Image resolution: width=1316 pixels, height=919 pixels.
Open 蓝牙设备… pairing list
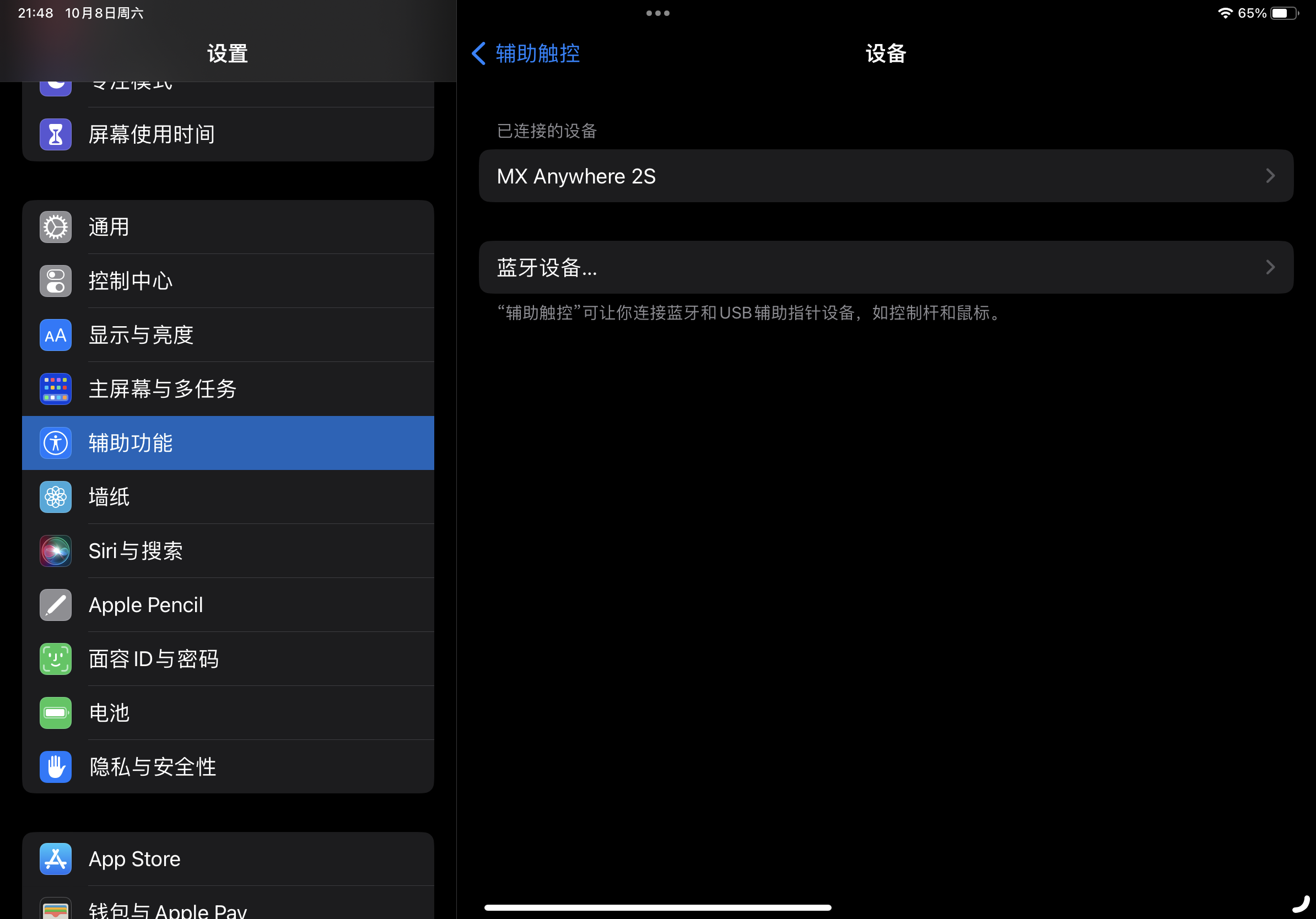click(886, 268)
